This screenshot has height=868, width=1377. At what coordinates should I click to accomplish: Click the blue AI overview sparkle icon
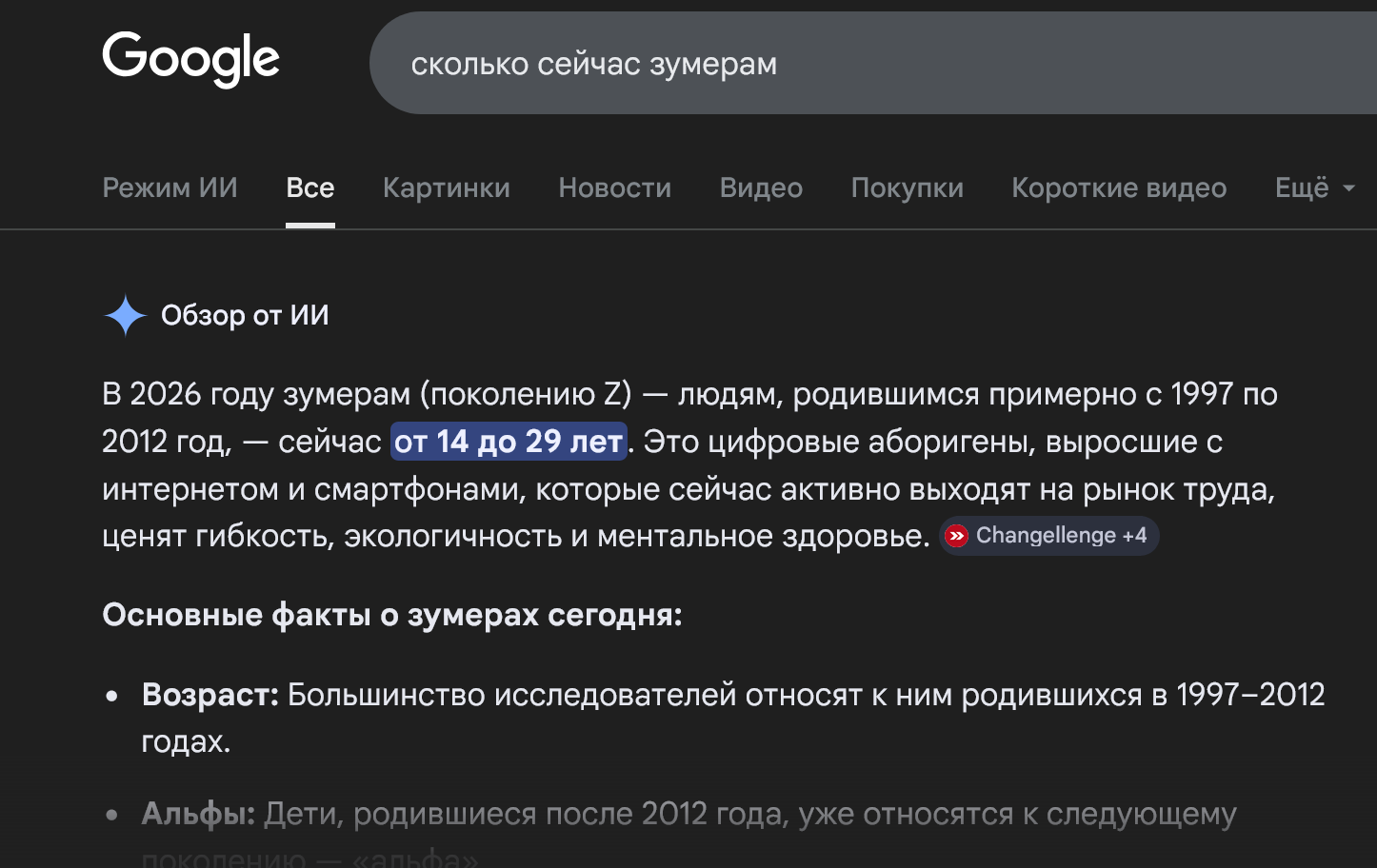tap(125, 316)
